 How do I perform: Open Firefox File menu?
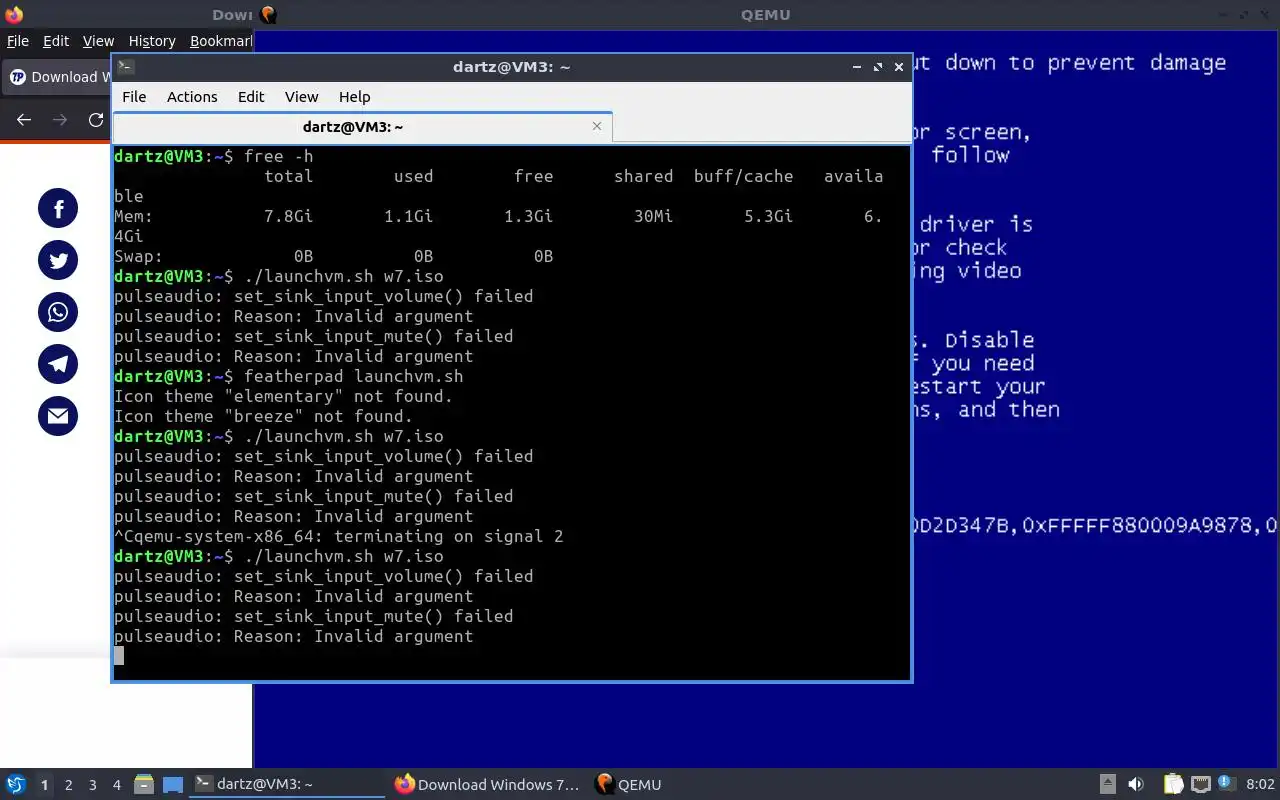click(x=18, y=41)
